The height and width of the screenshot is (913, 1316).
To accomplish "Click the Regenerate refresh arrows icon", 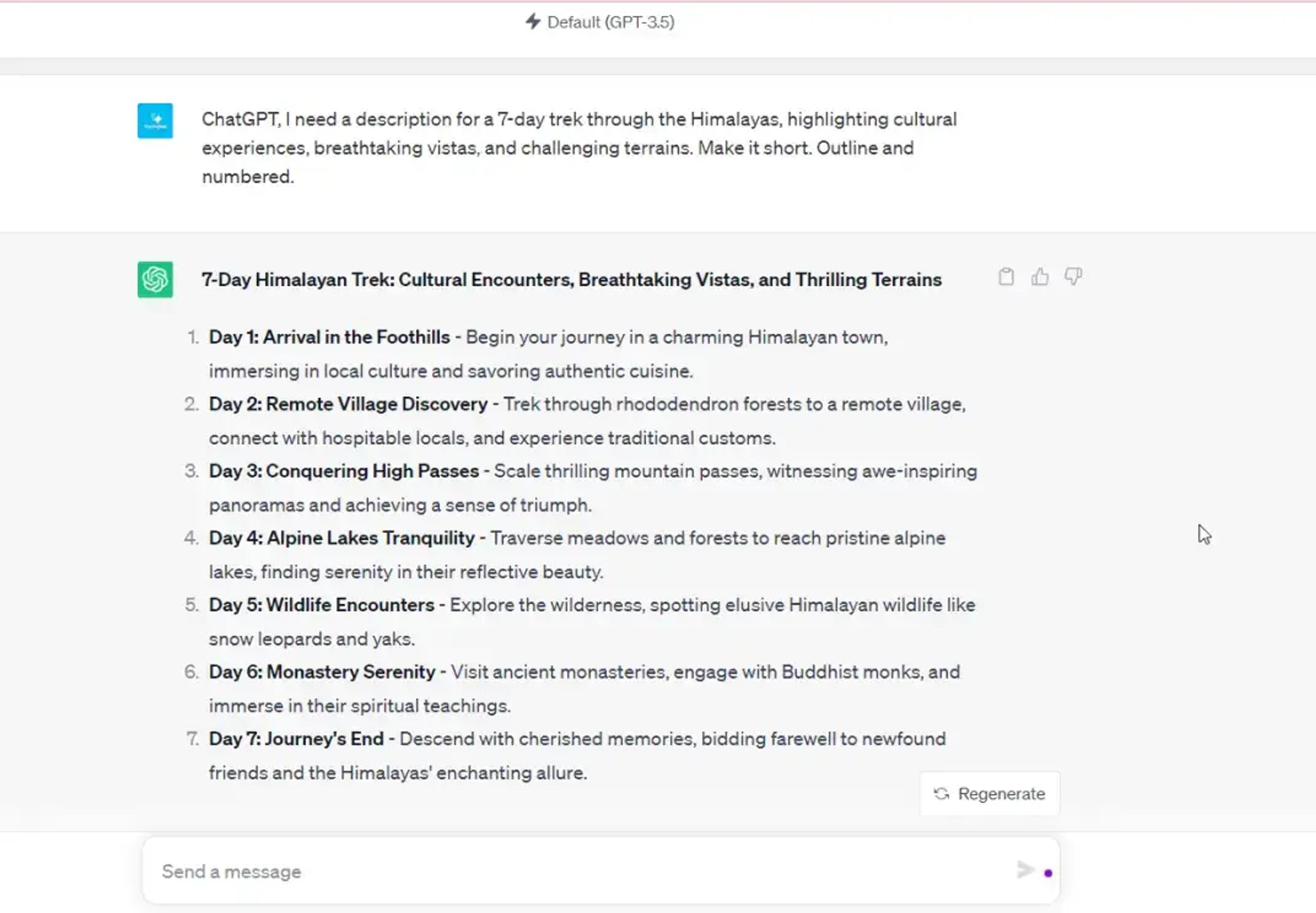I will (941, 794).
